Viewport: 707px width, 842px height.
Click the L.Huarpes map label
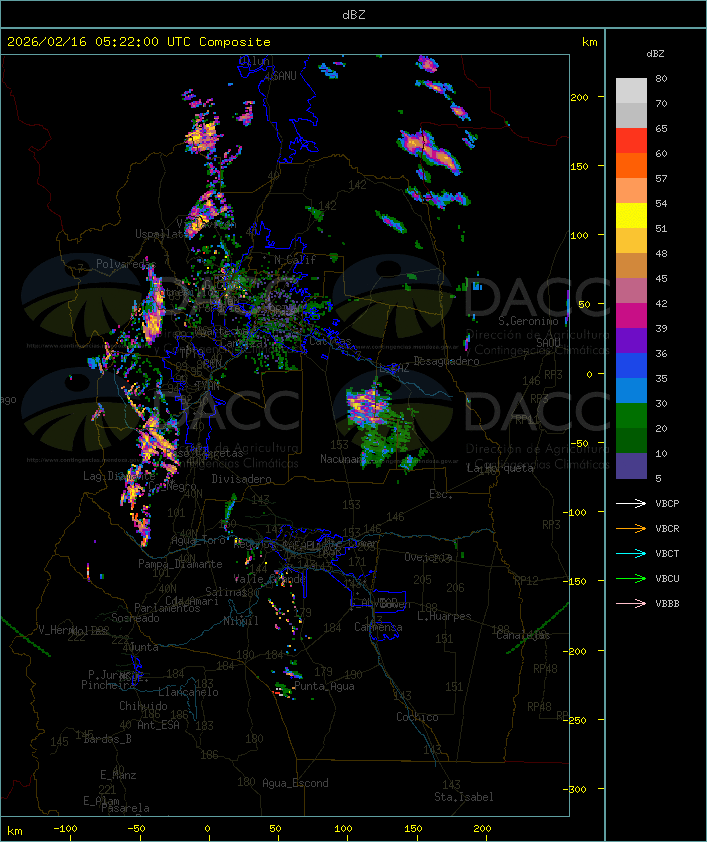coord(444,616)
